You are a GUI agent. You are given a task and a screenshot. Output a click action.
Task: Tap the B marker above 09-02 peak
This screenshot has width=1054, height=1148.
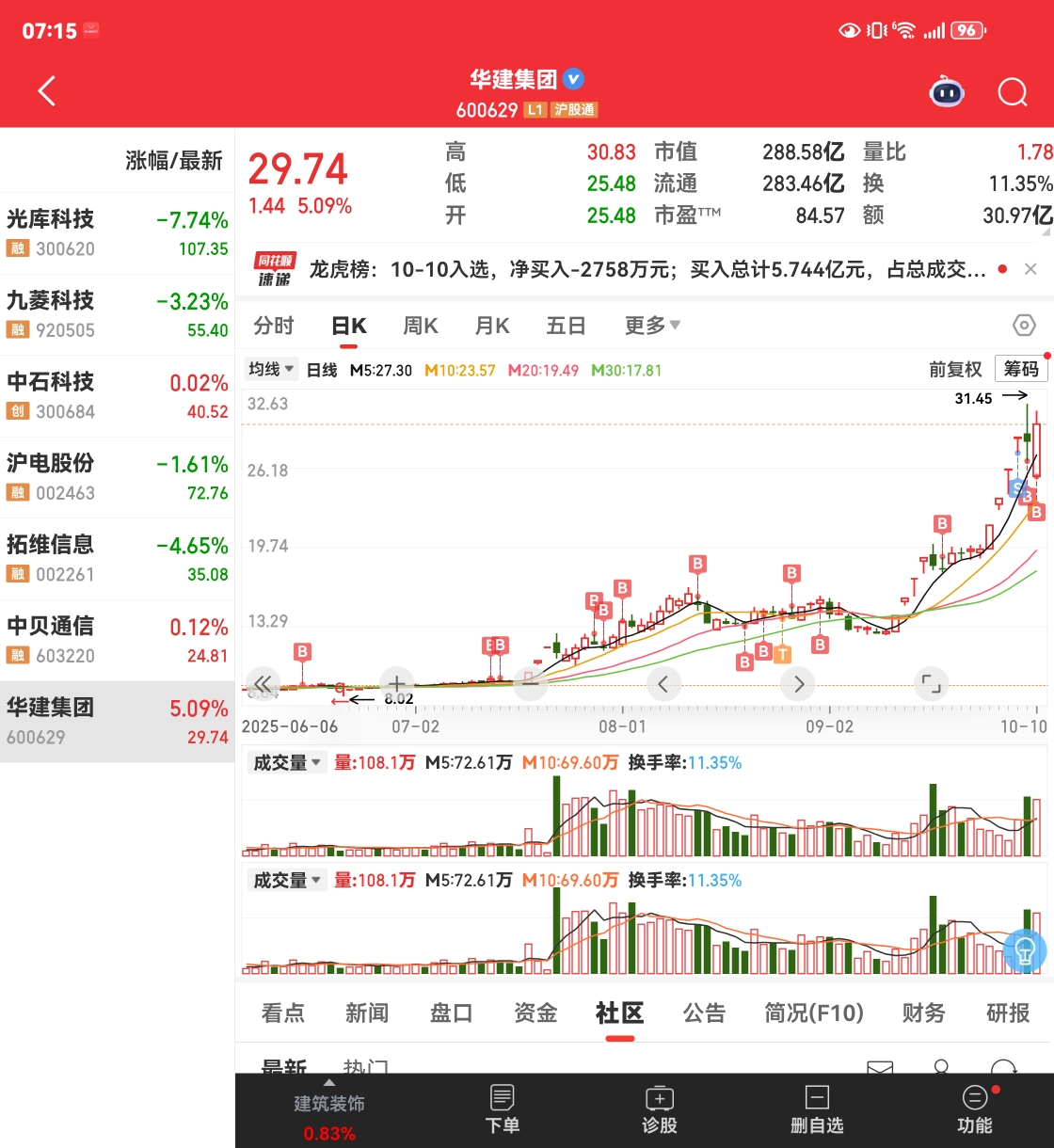coord(791,573)
